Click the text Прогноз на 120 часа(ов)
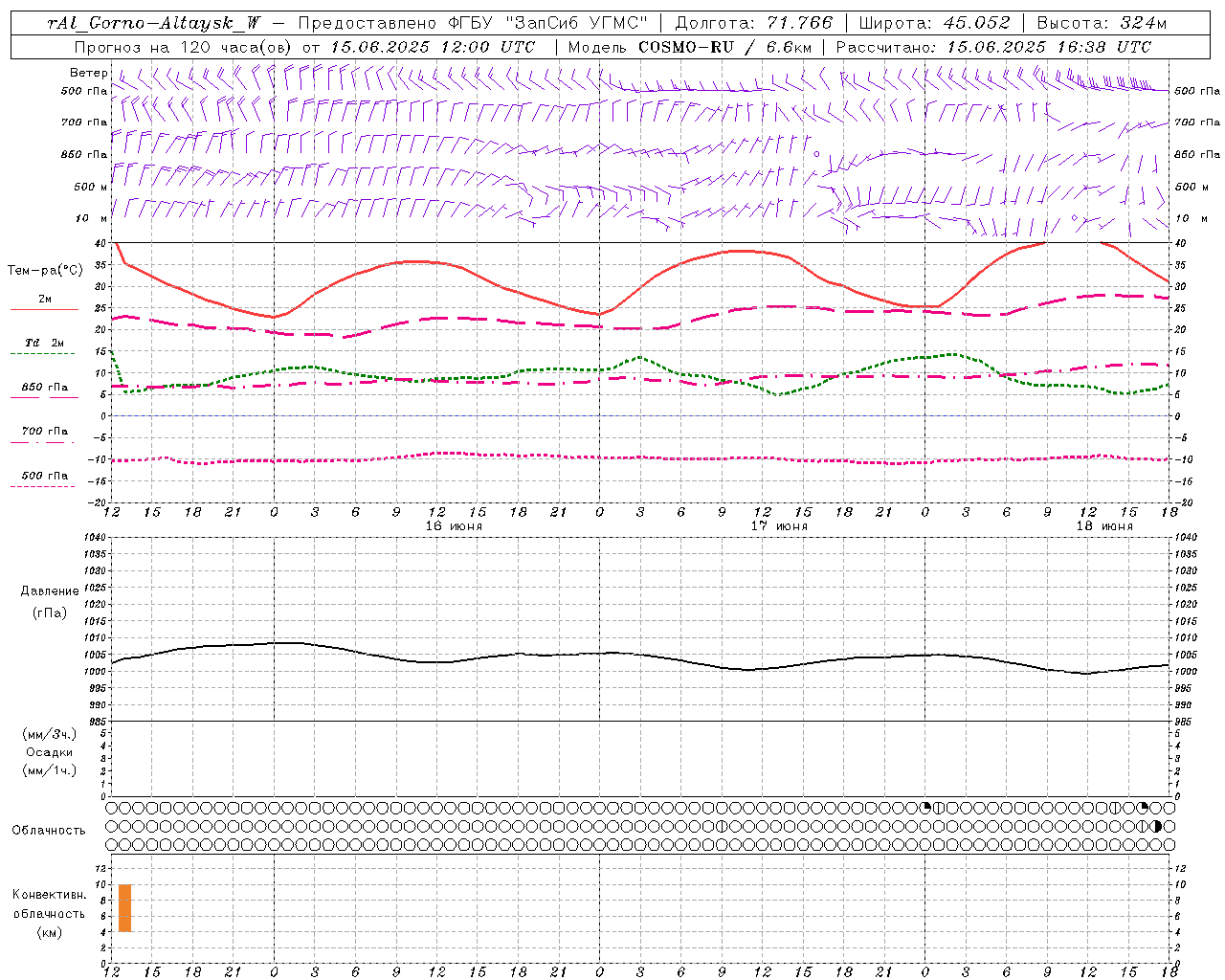This screenshot has height=980, width=1225. point(184,47)
